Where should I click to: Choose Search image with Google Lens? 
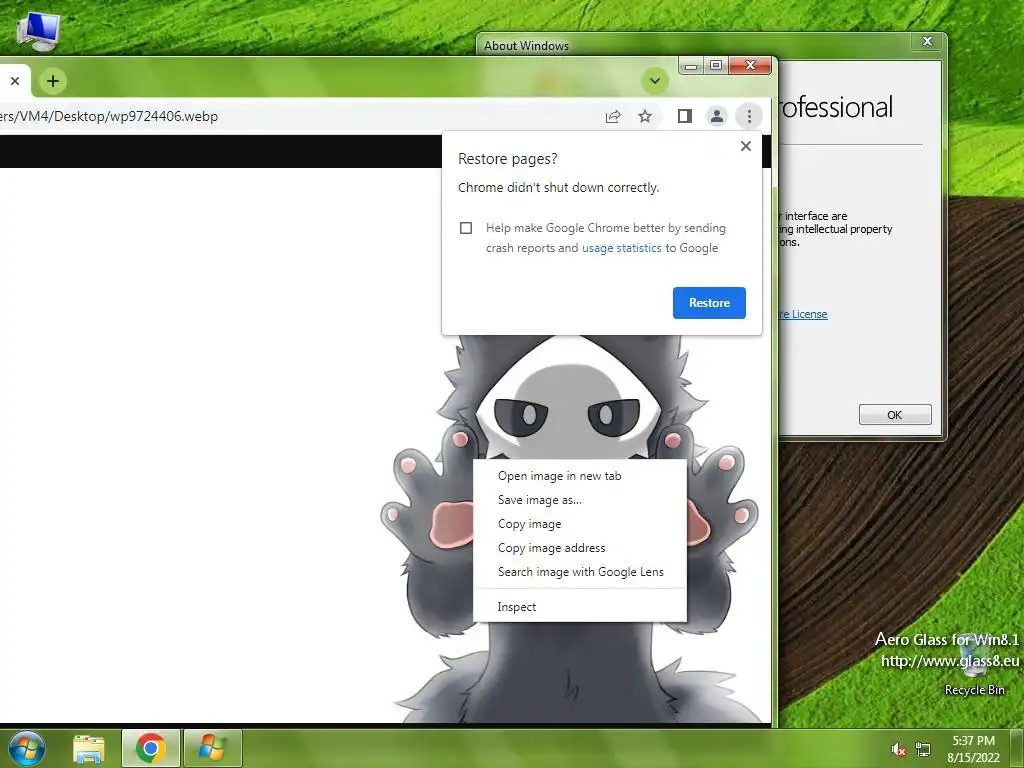(580, 572)
